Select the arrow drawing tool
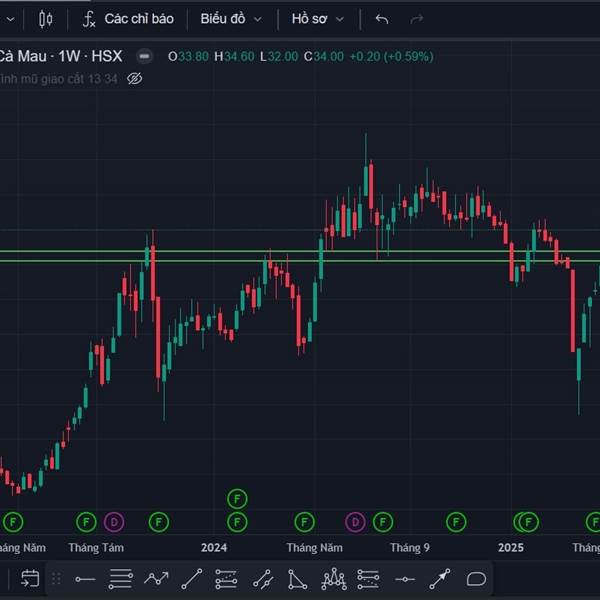 (440, 579)
